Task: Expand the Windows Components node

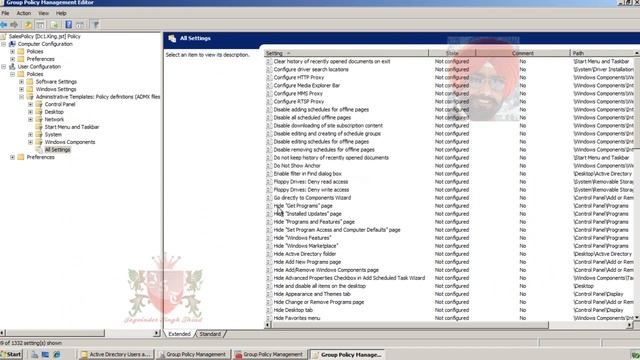Action: 31,142
